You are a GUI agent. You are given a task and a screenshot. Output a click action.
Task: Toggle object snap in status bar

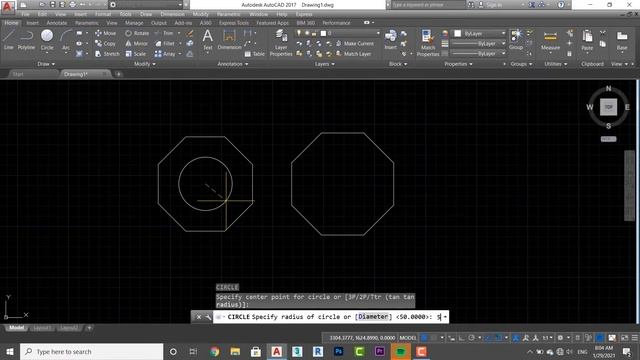498,338
